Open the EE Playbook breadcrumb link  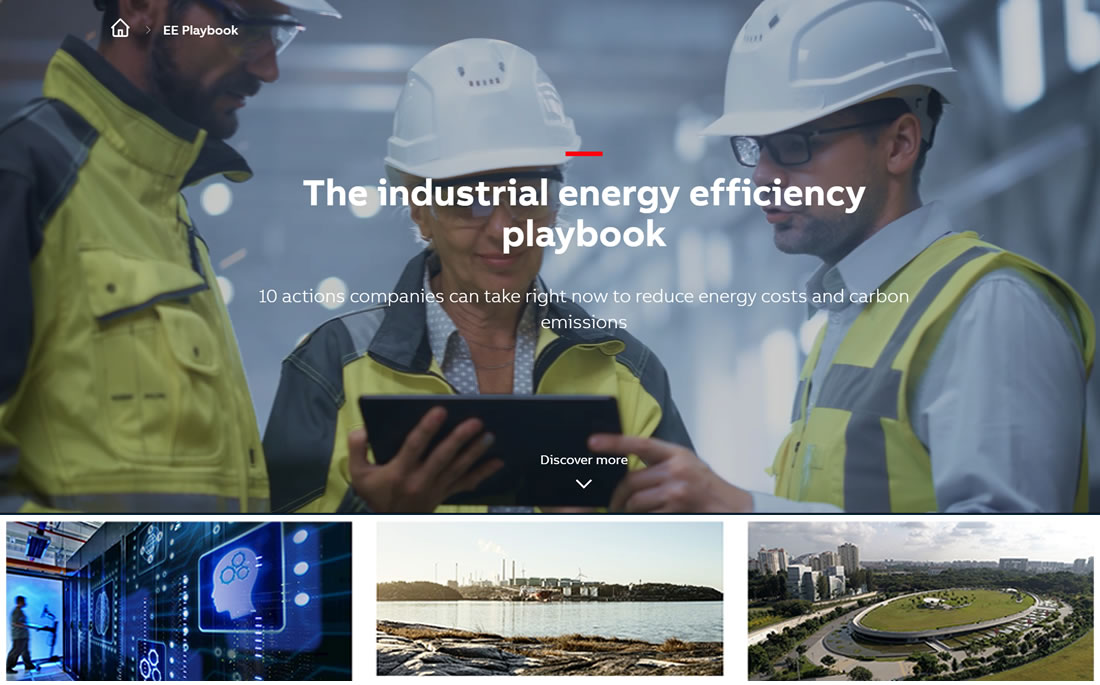(x=201, y=30)
